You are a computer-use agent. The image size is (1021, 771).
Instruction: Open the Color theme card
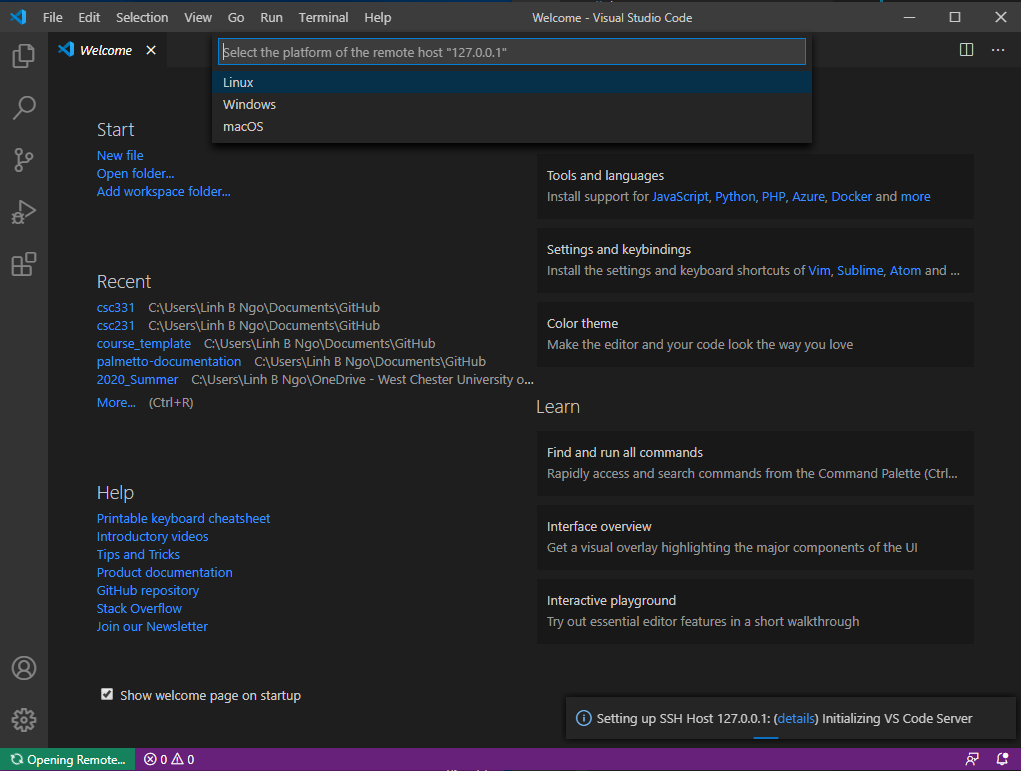(x=755, y=335)
